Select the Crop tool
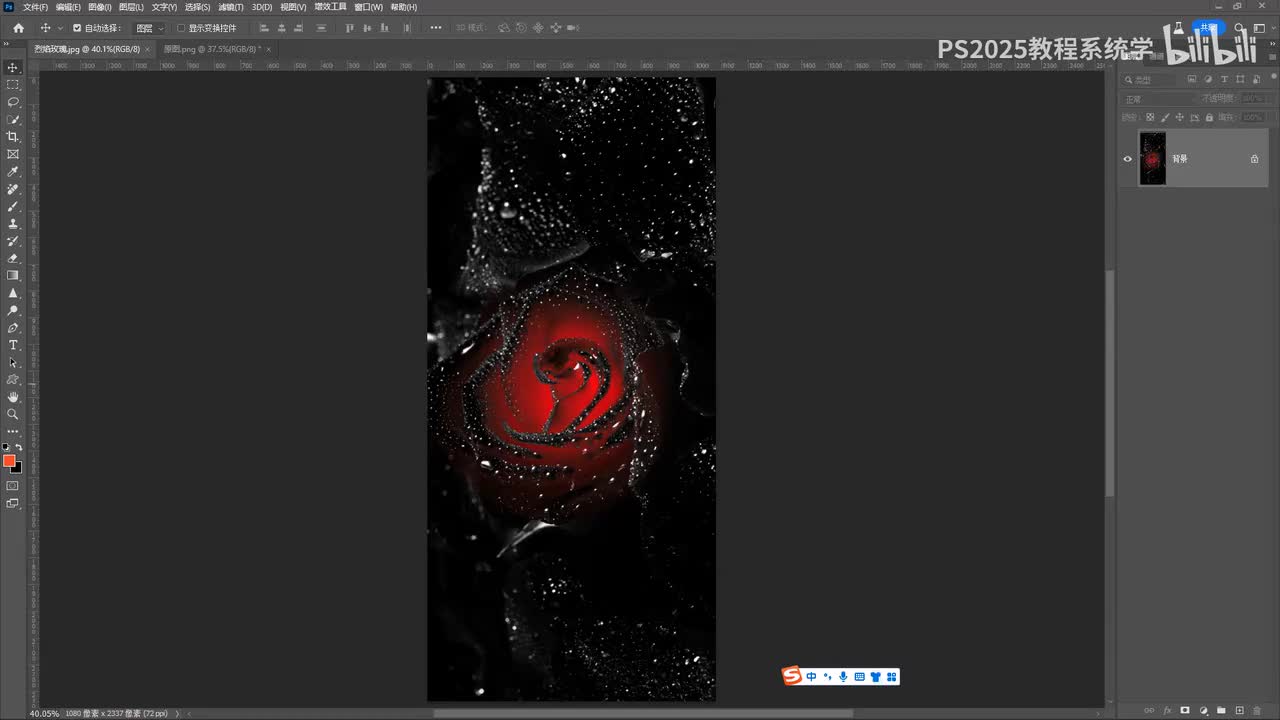Screen dimensions: 1280x720 click(13, 137)
